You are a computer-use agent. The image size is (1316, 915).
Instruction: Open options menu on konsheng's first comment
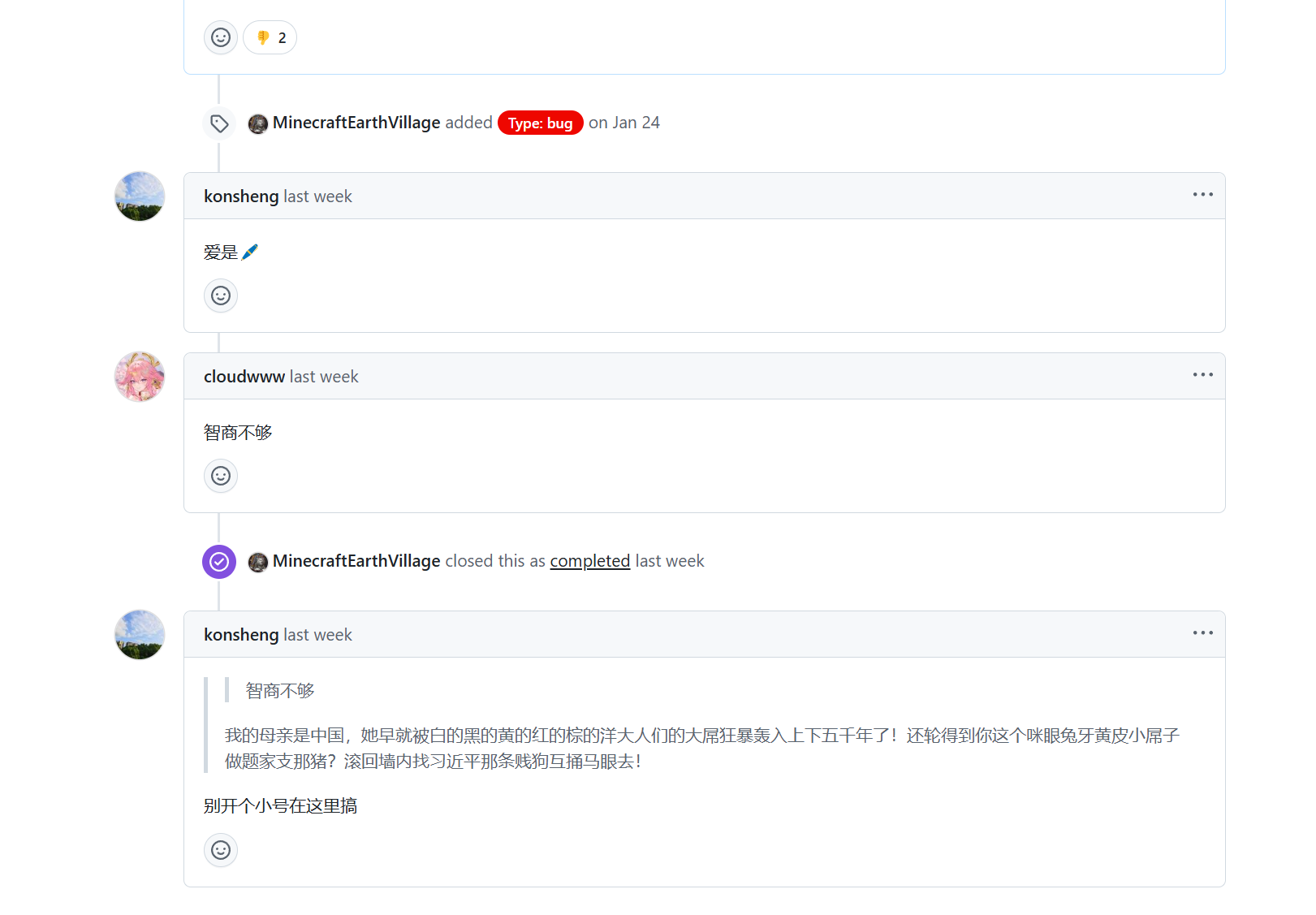1202,195
